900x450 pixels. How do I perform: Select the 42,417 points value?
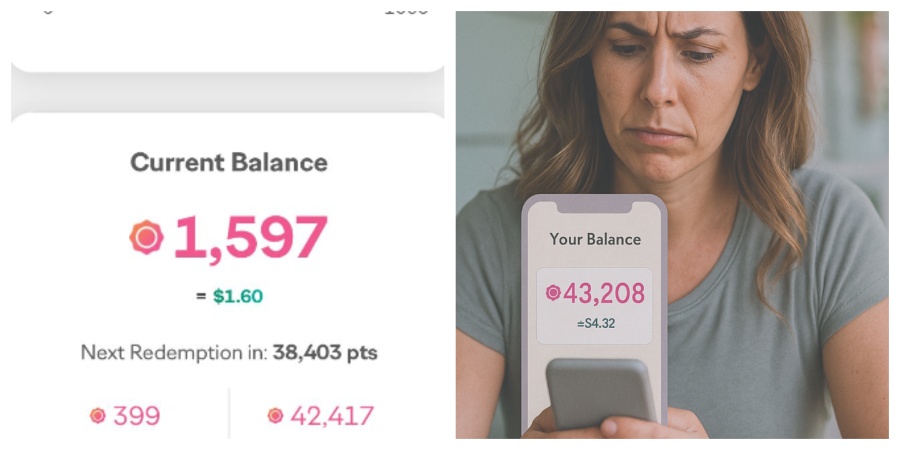tap(332, 416)
